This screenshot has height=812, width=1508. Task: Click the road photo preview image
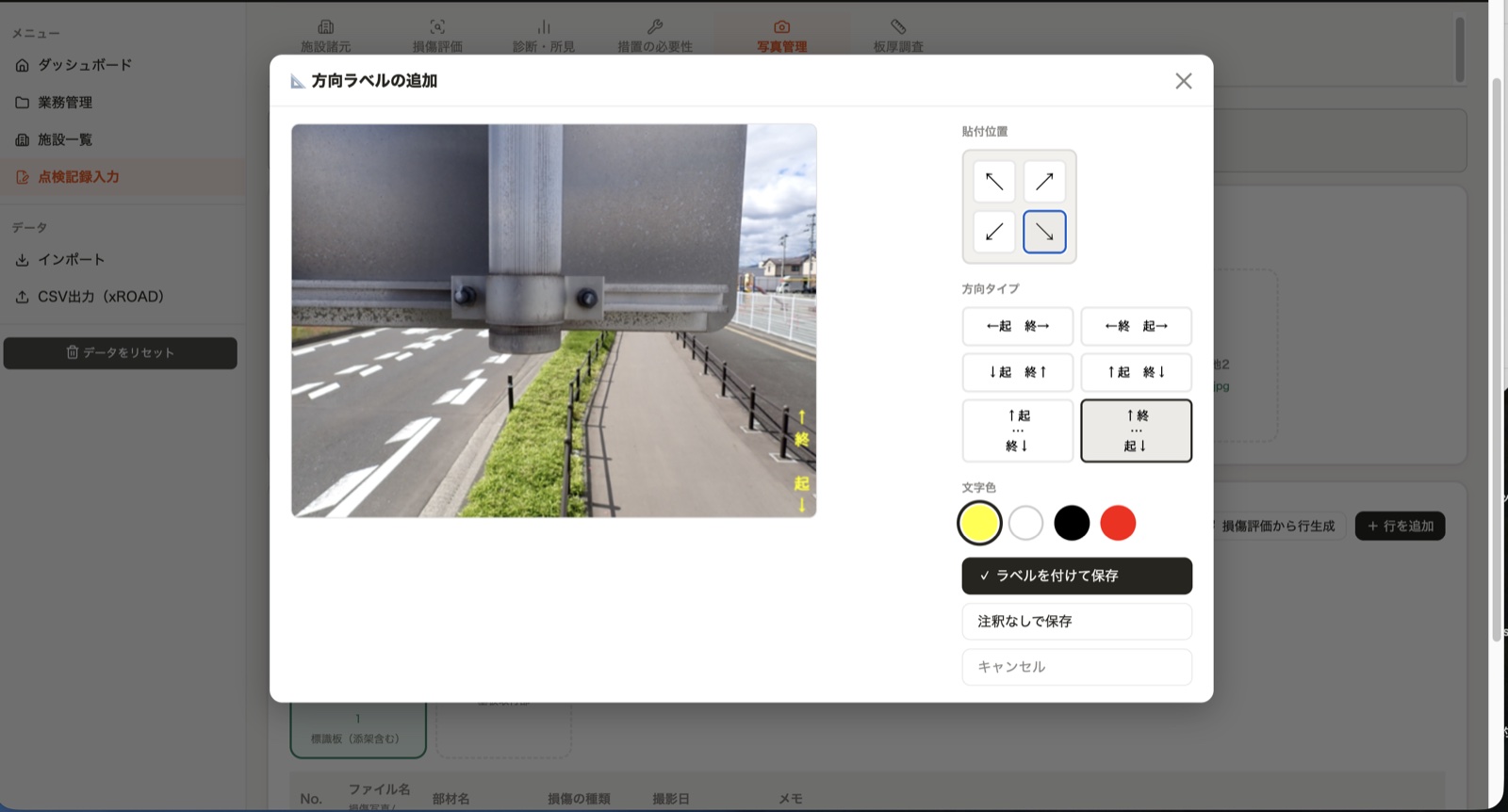(554, 320)
